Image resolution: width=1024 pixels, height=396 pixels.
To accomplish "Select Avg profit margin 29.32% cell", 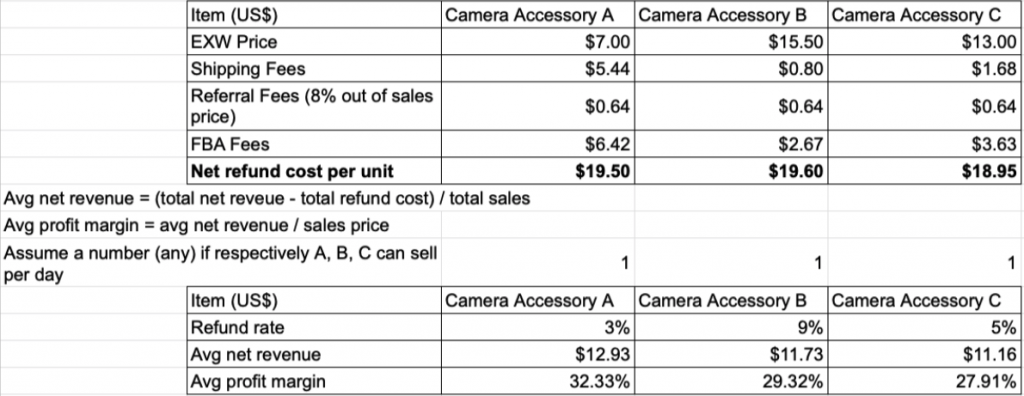I will click(x=731, y=381).
